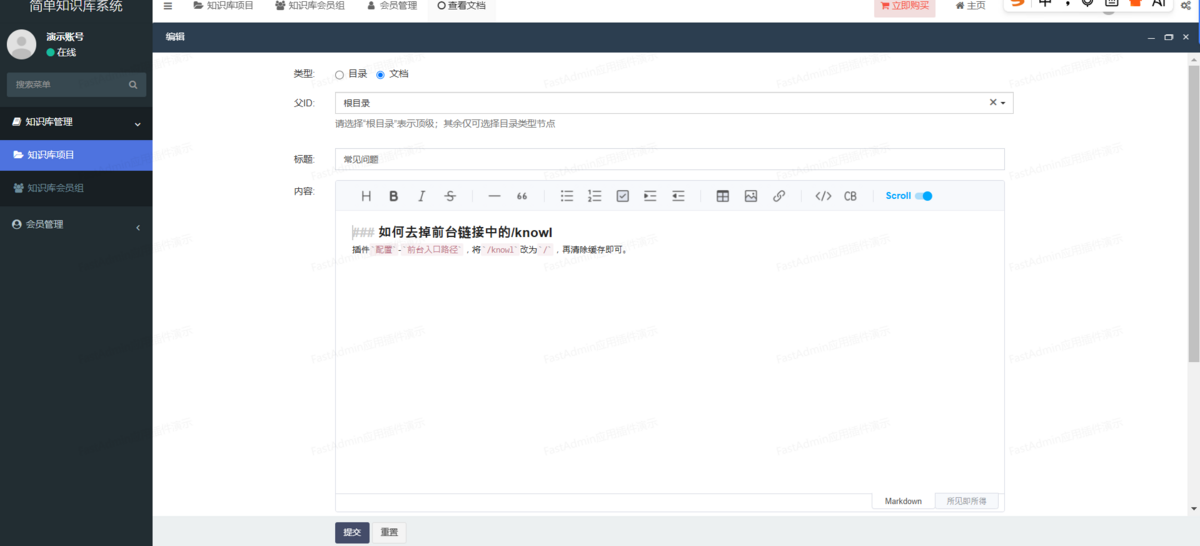The image size is (1200, 546).
Task: Minimize the 编辑 dialog window
Action: [1150, 37]
